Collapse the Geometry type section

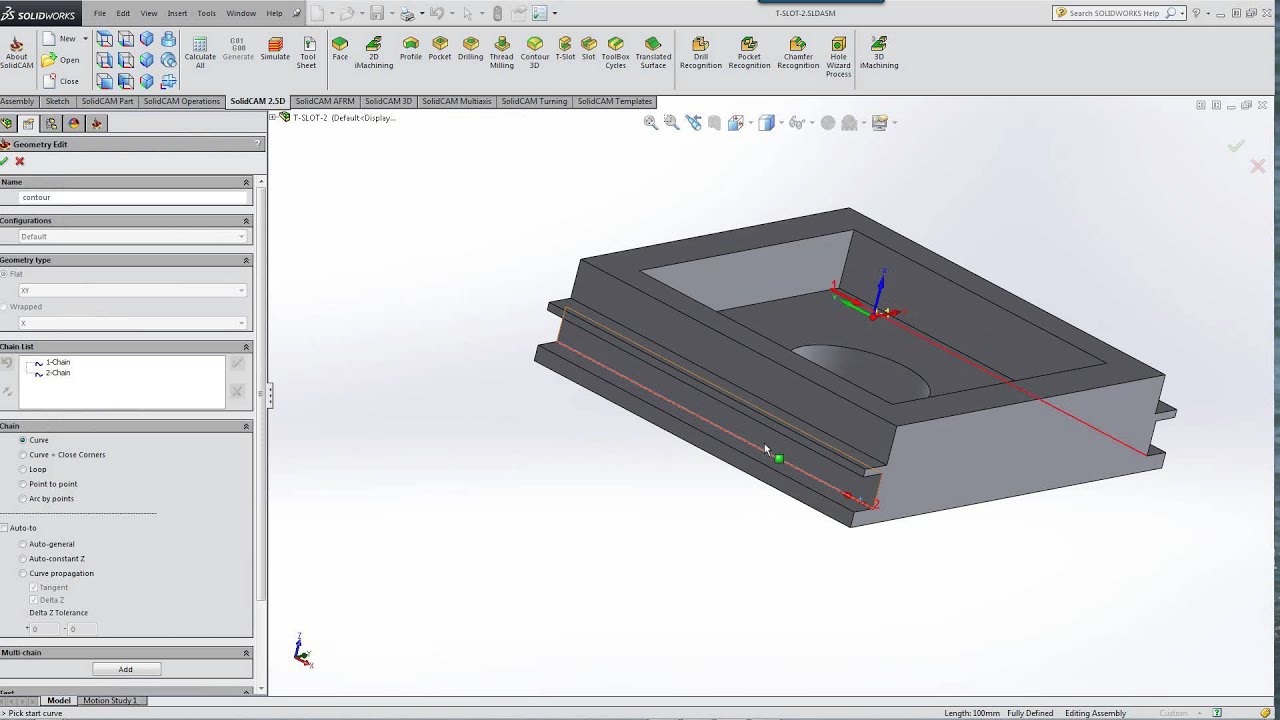coord(246,260)
